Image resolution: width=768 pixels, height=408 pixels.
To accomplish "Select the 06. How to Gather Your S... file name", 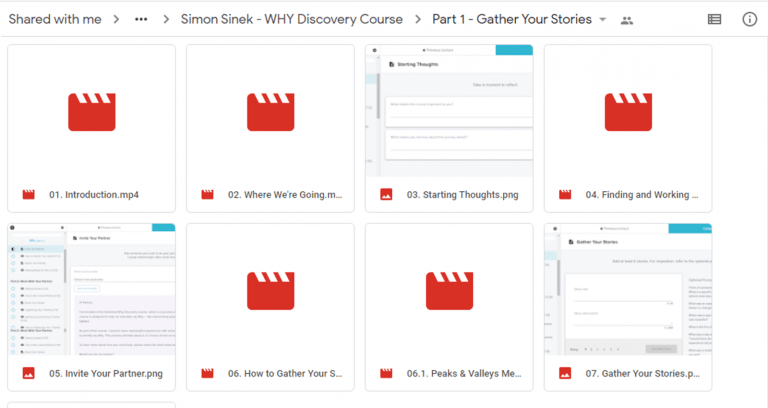I will (x=285, y=373).
